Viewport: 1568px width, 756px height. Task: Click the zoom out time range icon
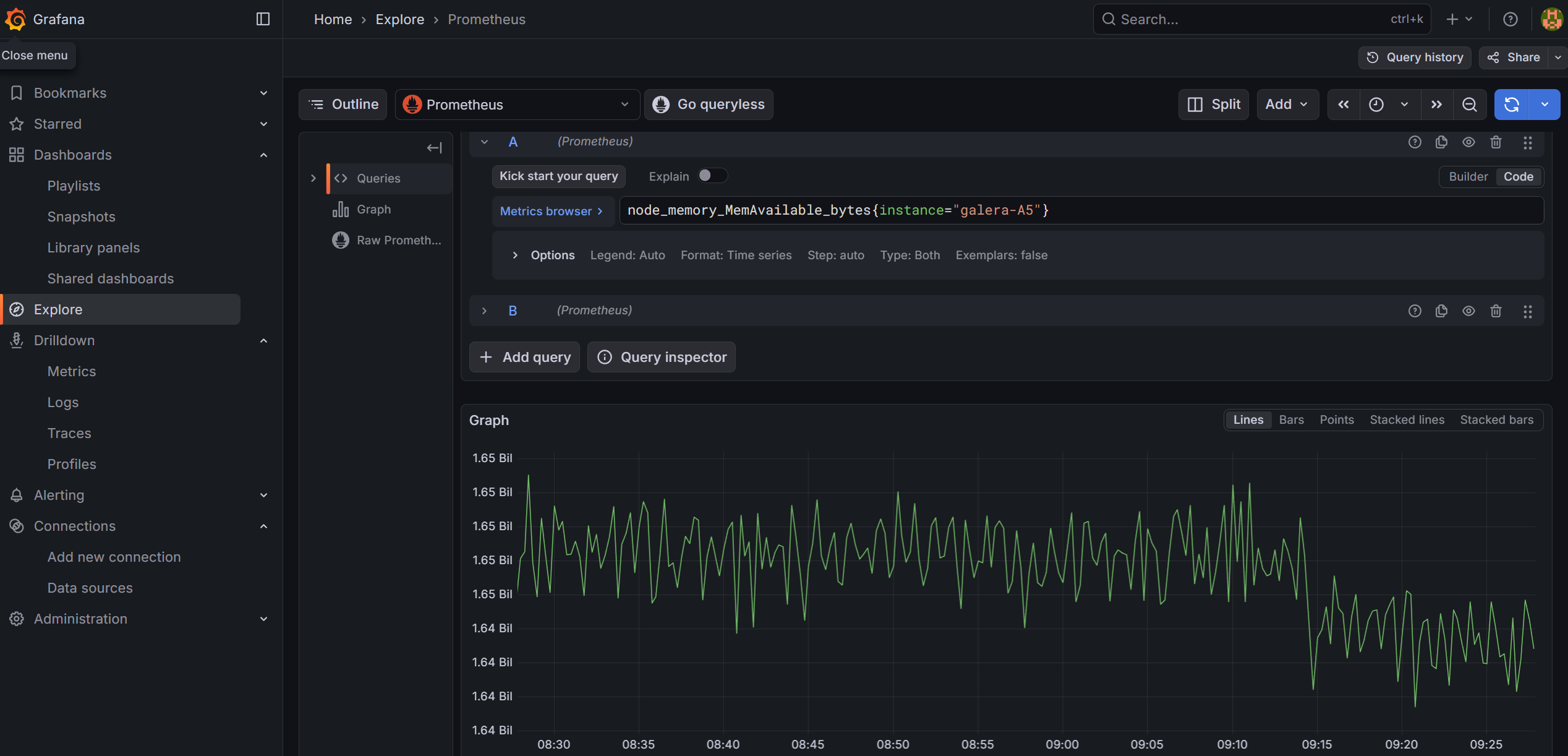[1469, 105]
